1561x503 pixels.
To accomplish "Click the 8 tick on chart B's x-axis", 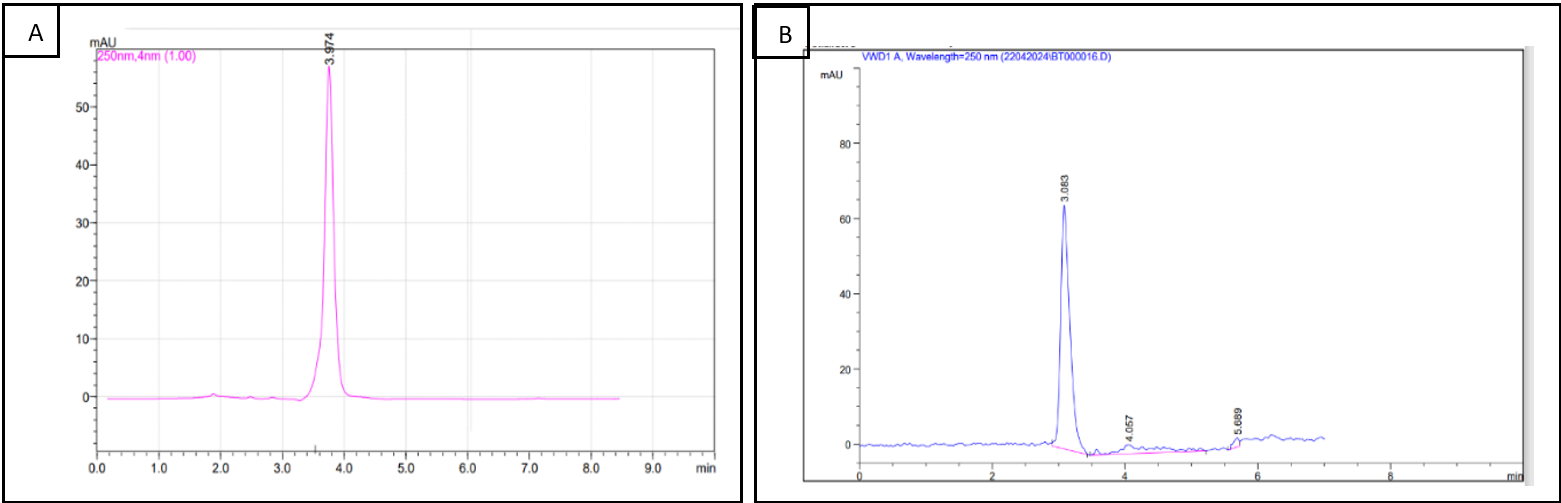I will 1390,478.
